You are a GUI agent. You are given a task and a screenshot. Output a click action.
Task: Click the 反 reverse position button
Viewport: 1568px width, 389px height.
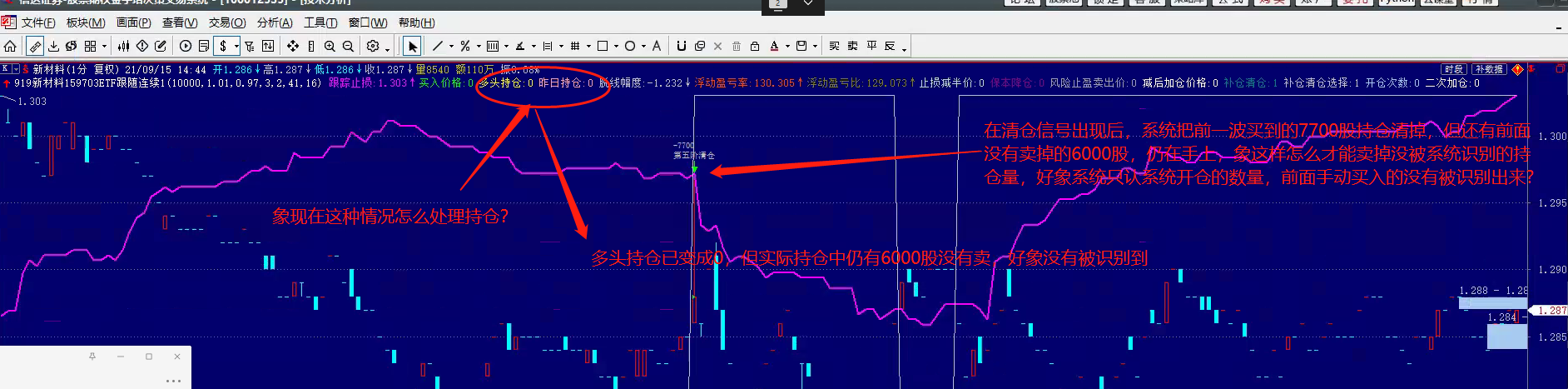click(890, 46)
